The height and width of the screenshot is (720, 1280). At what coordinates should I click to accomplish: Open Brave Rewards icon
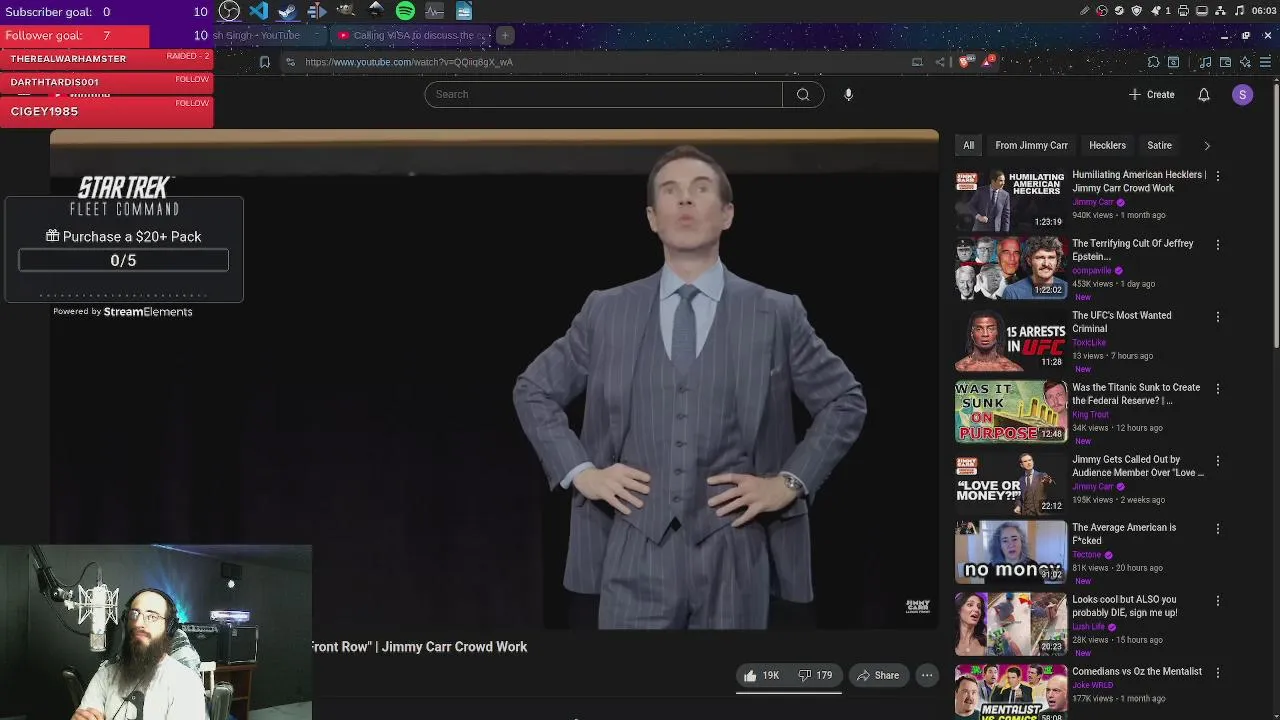click(988, 61)
